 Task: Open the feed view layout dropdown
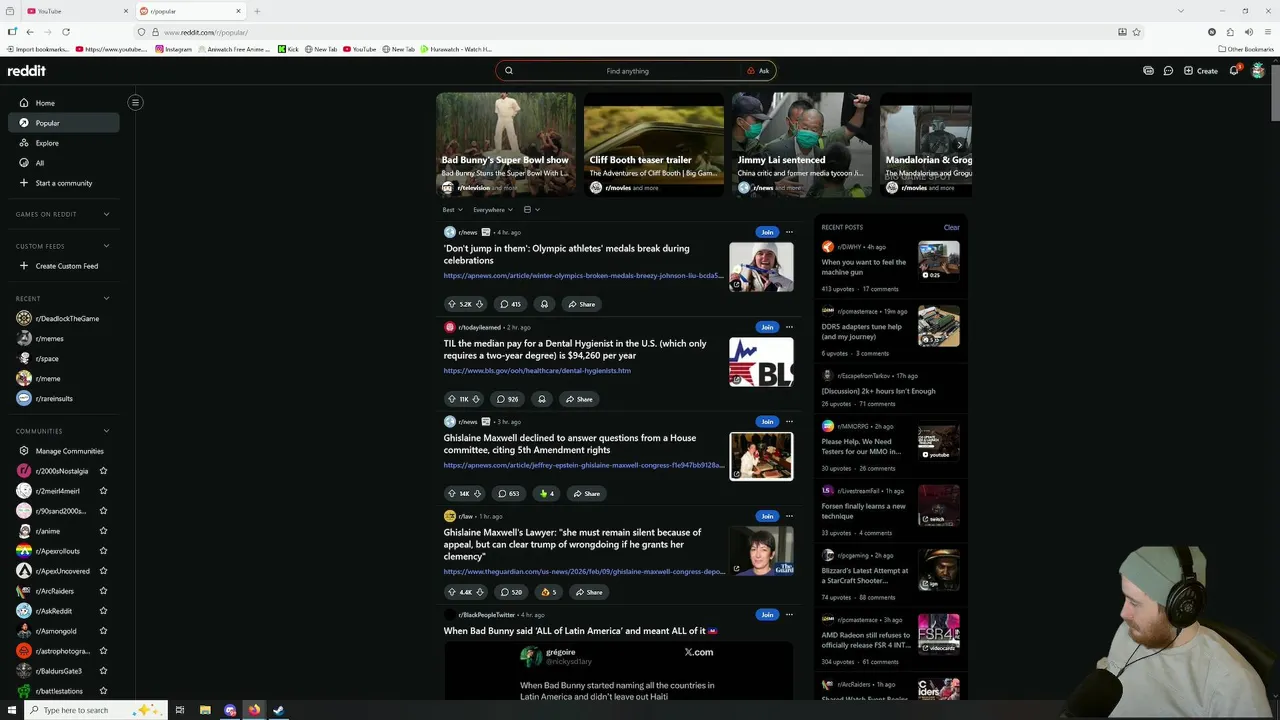pos(532,210)
